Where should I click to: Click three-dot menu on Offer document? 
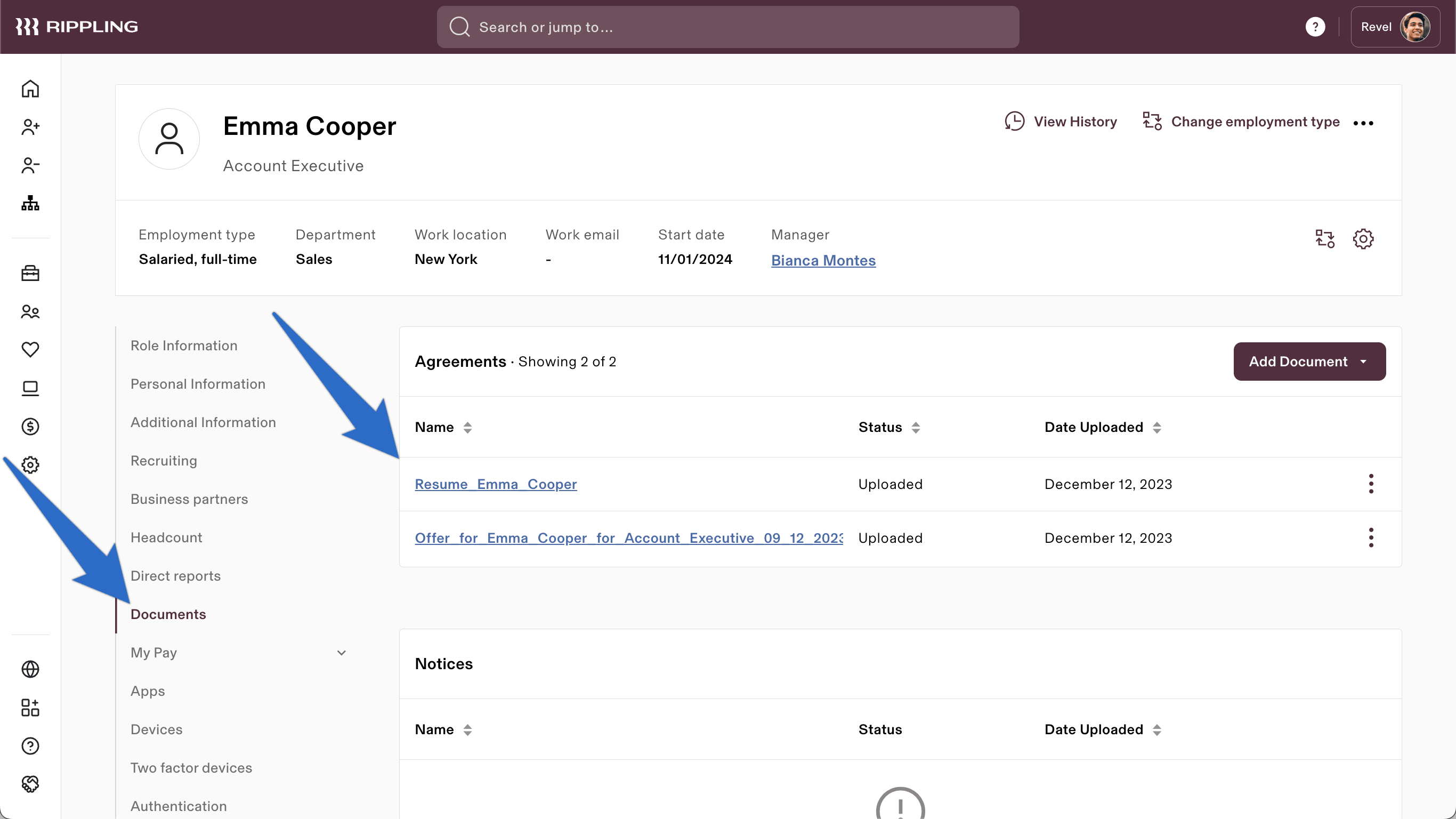point(1371,538)
